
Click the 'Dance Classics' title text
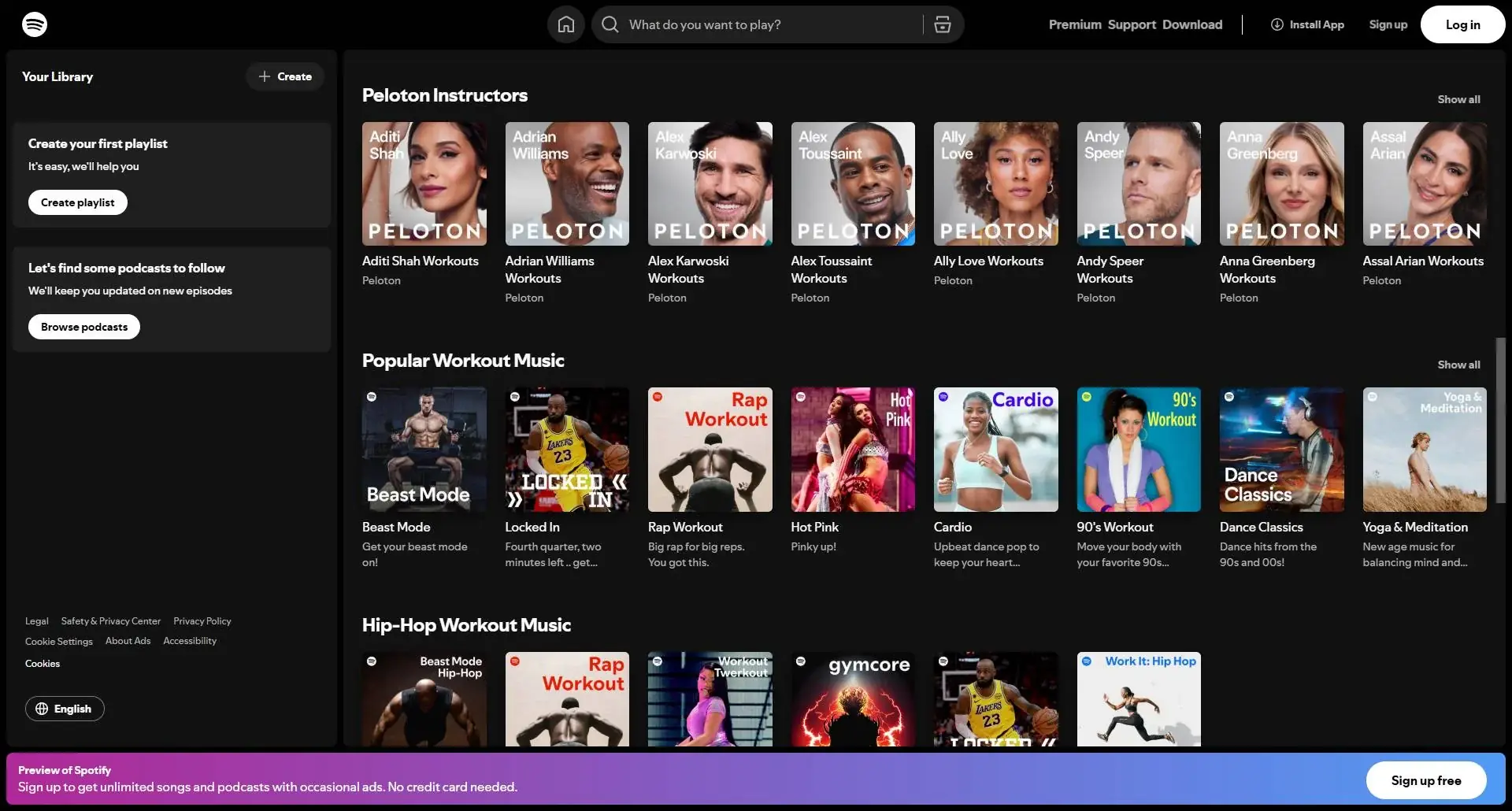pyautogui.click(x=1261, y=527)
